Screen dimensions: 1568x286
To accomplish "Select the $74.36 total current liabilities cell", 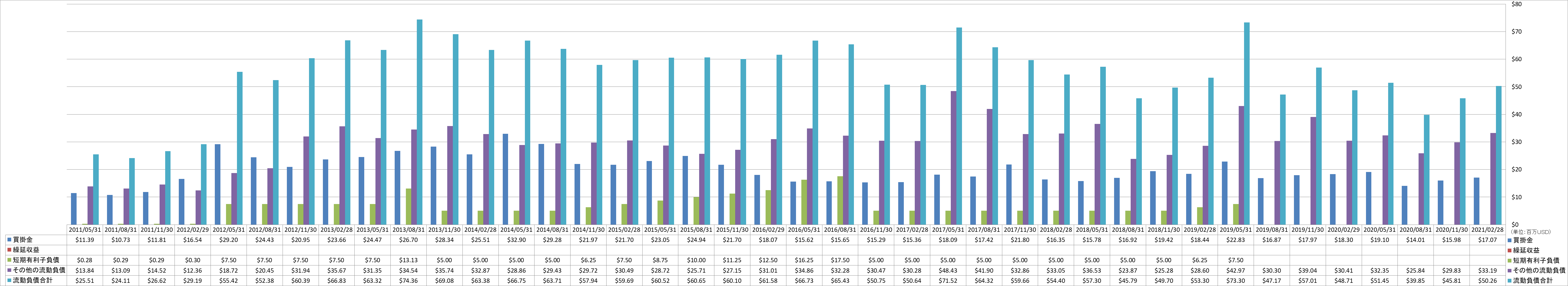I will click(x=409, y=280).
